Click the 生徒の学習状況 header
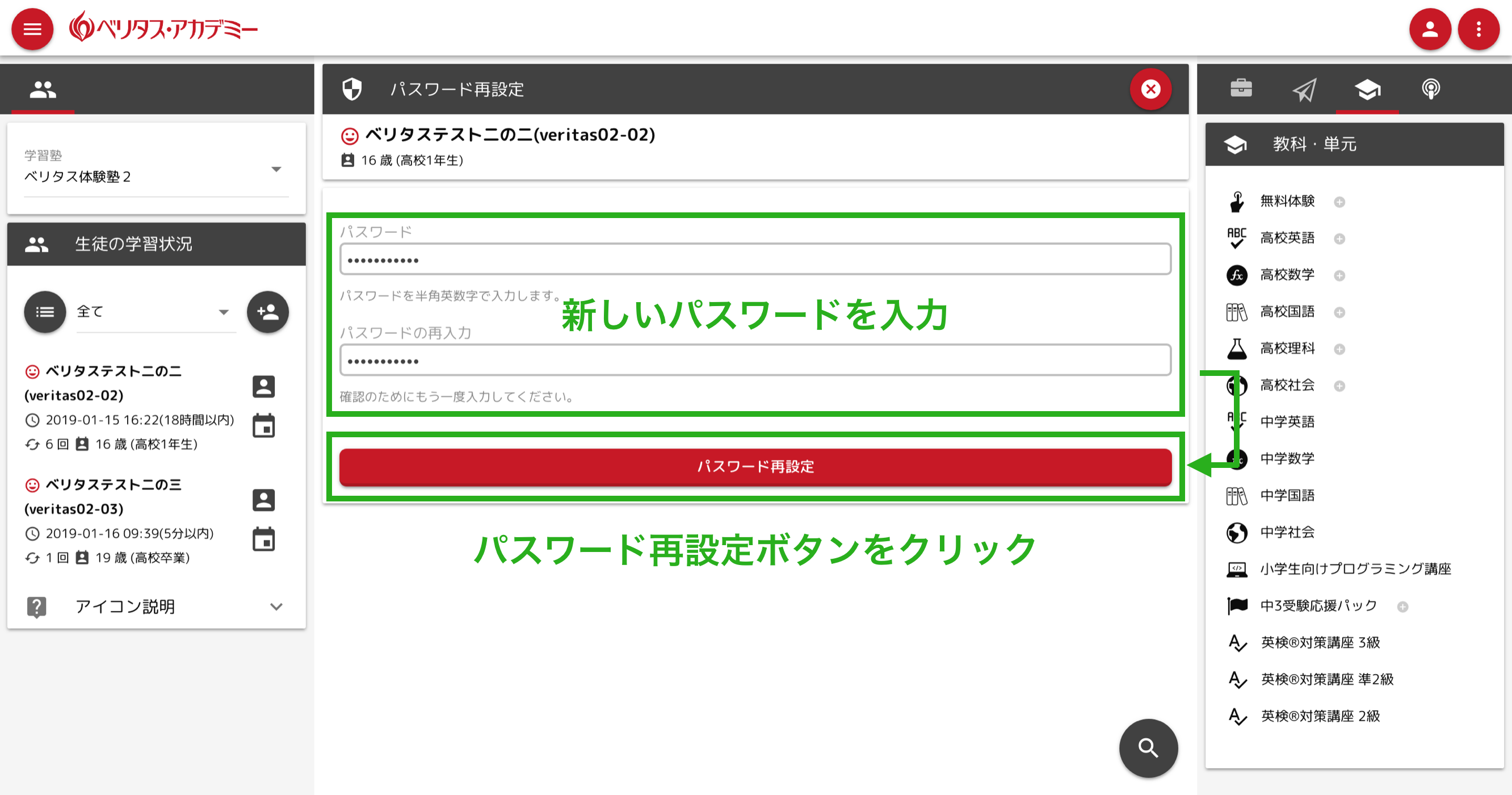 (156, 244)
